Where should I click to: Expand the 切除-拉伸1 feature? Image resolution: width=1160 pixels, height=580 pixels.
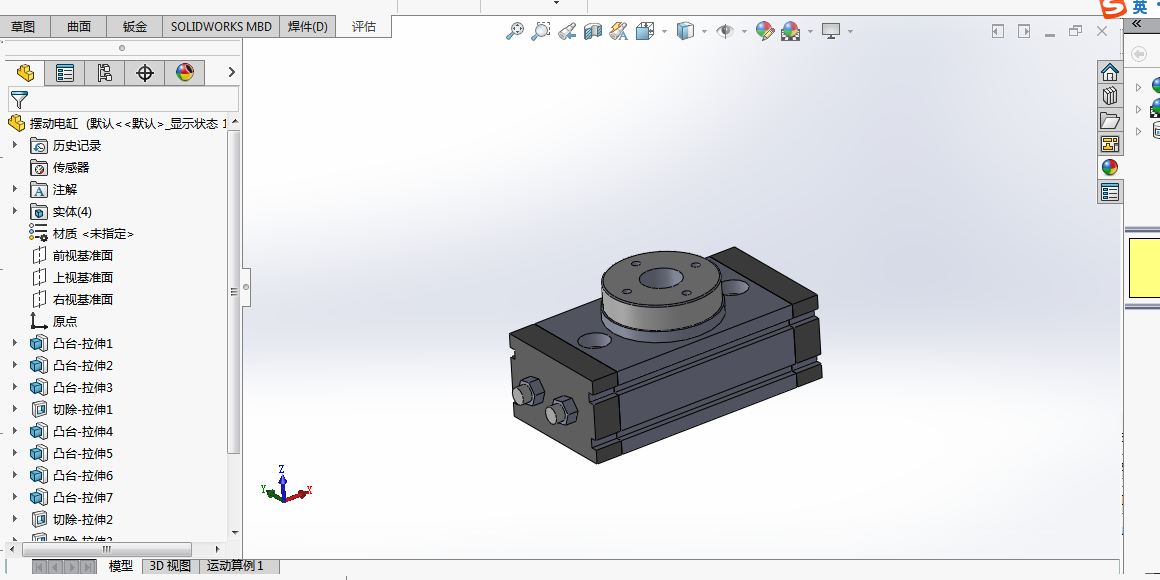point(15,409)
